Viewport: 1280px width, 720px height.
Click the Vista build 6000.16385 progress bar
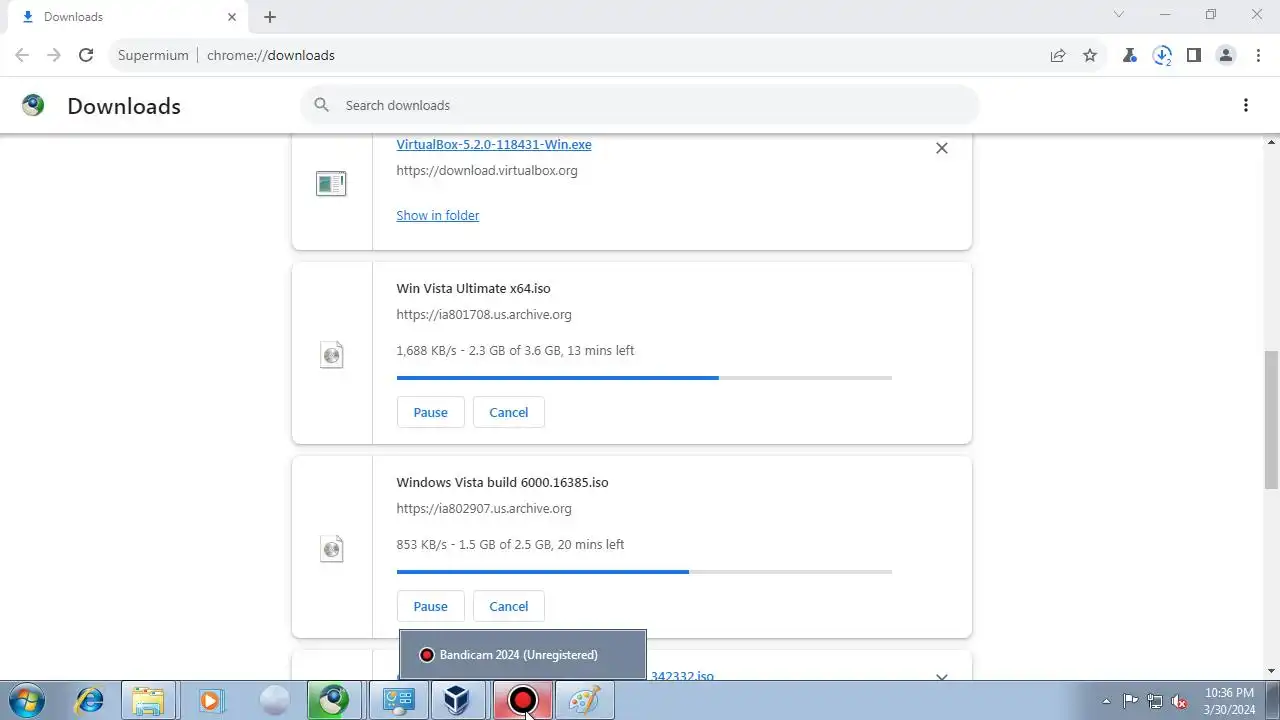click(644, 572)
